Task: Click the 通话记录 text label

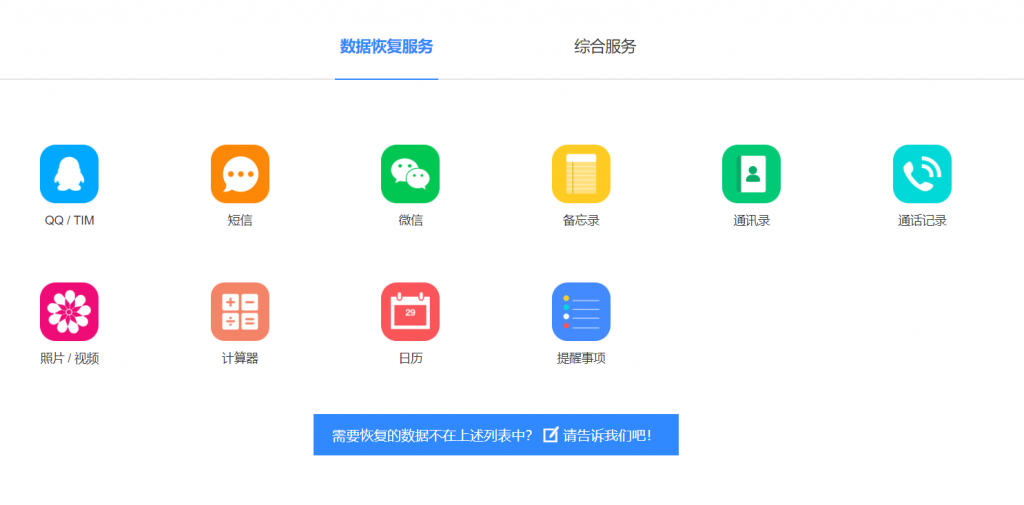Action: coord(921,221)
